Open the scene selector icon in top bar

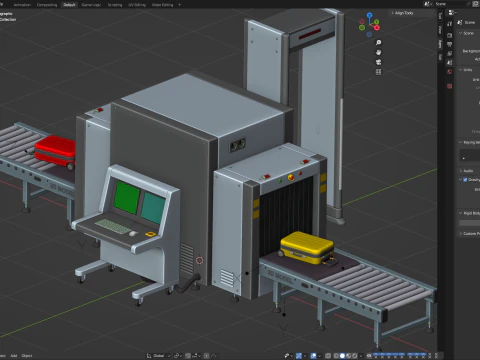427,4
